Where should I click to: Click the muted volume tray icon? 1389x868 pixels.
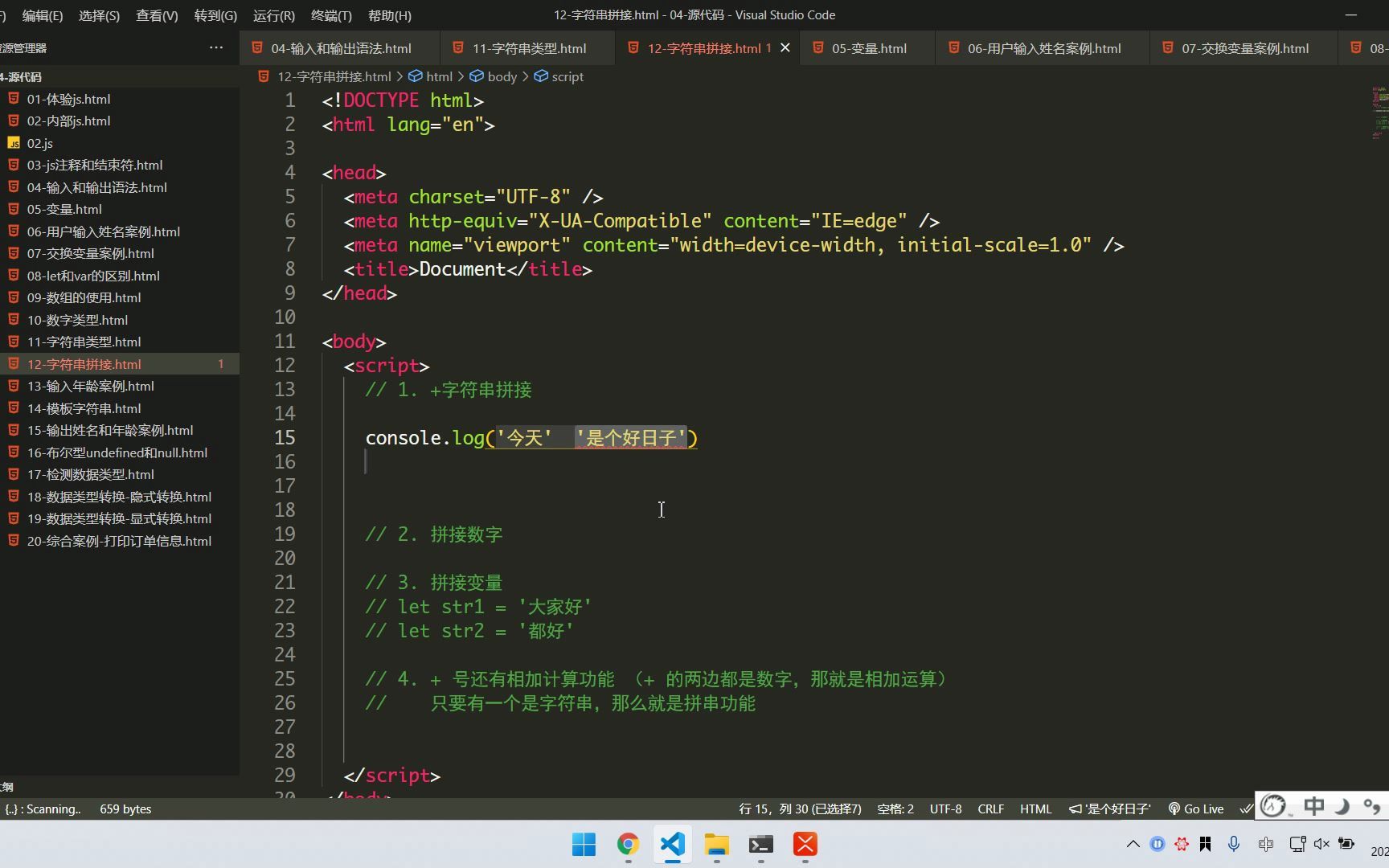click(x=1321, y=845)
